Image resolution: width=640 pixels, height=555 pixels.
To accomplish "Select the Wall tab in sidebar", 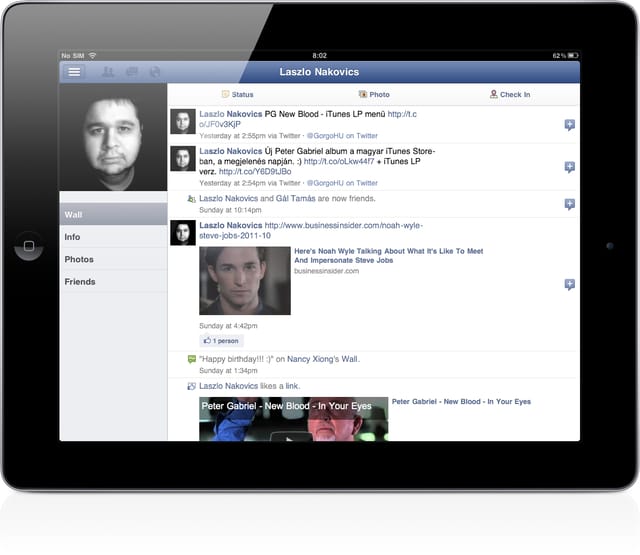I will [x=113, y=214].
